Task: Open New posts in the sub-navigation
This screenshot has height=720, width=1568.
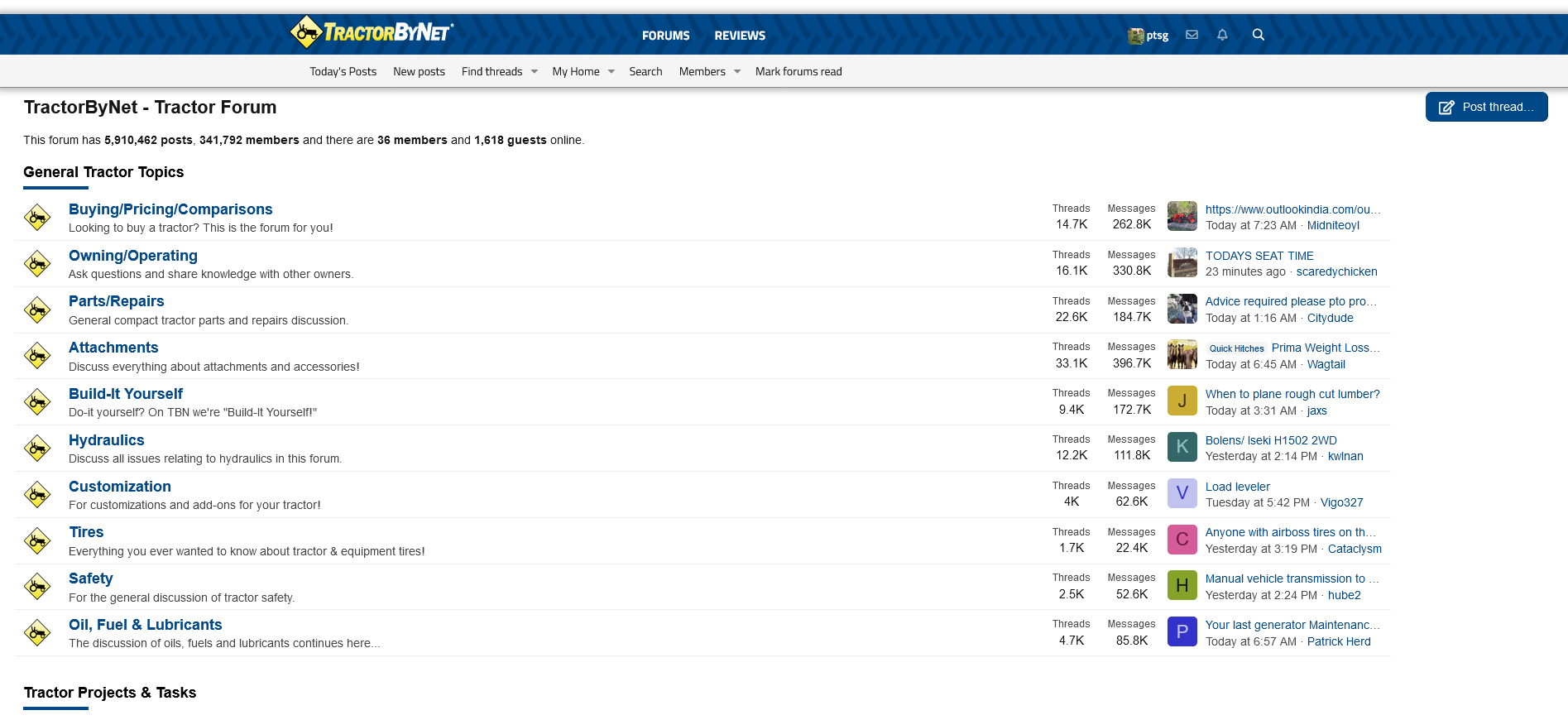Action: pyautogui.click(x=419, y=72)
